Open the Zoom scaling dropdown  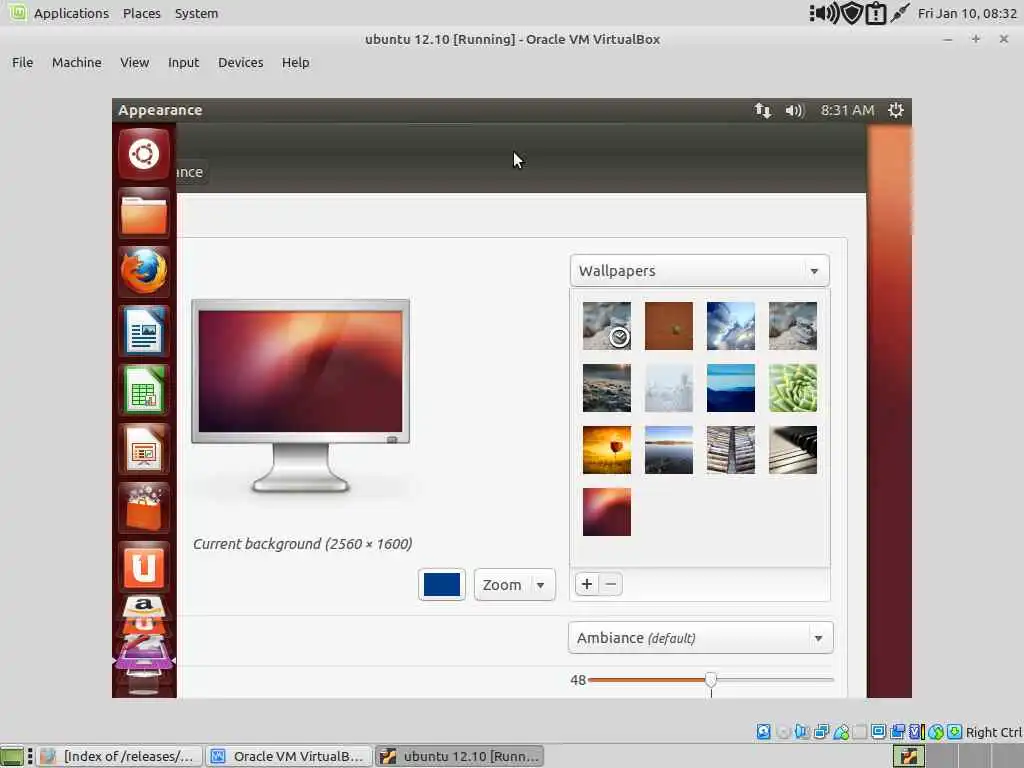[x=514, y=584]
